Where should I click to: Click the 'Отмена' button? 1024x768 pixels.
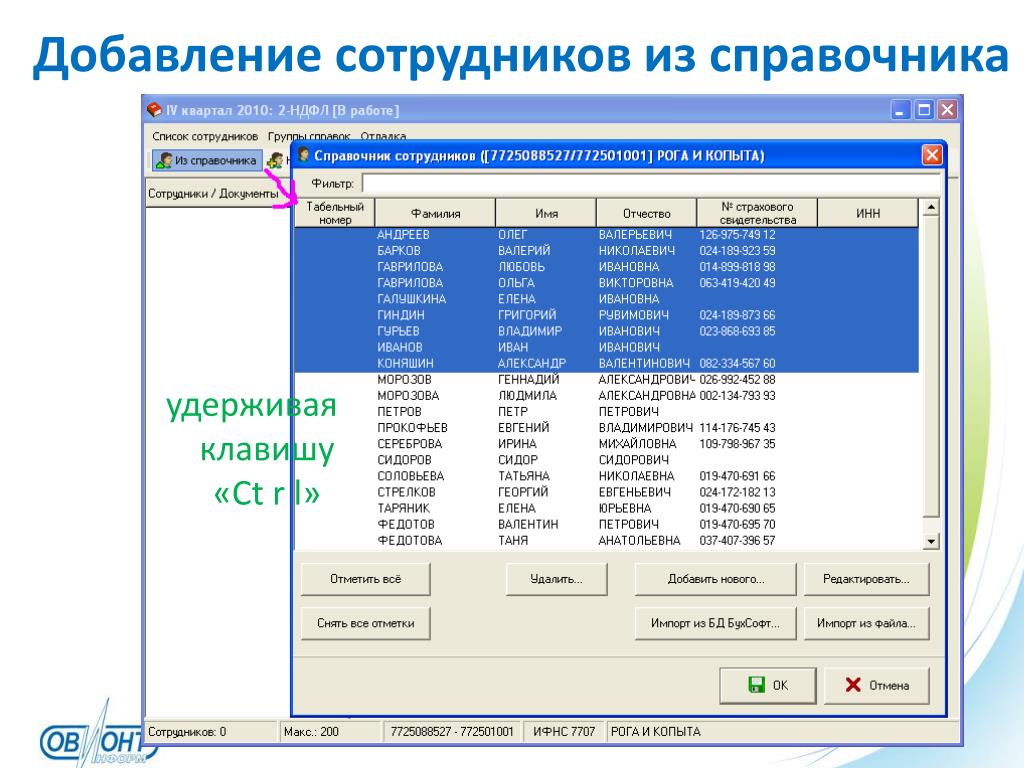click(x=876, y=685)
